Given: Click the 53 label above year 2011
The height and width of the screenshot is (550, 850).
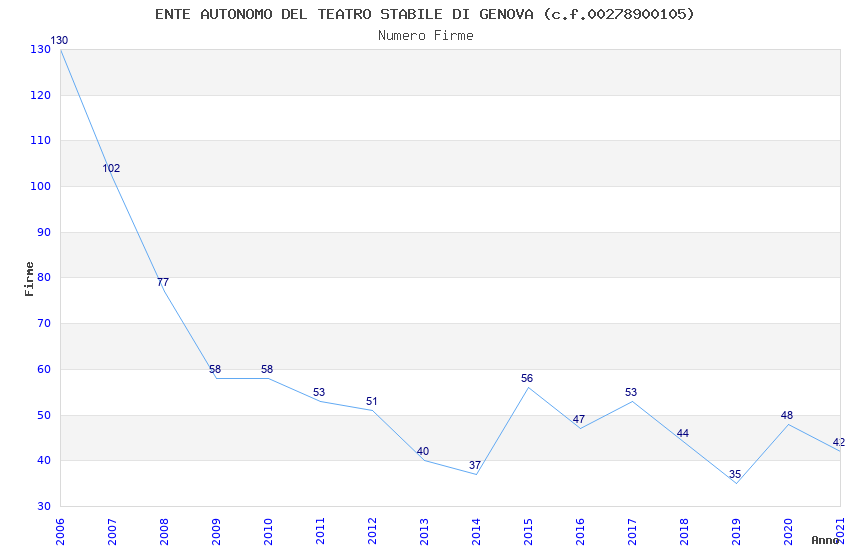Looking at the screenshot, I should [x=319, y=392].
